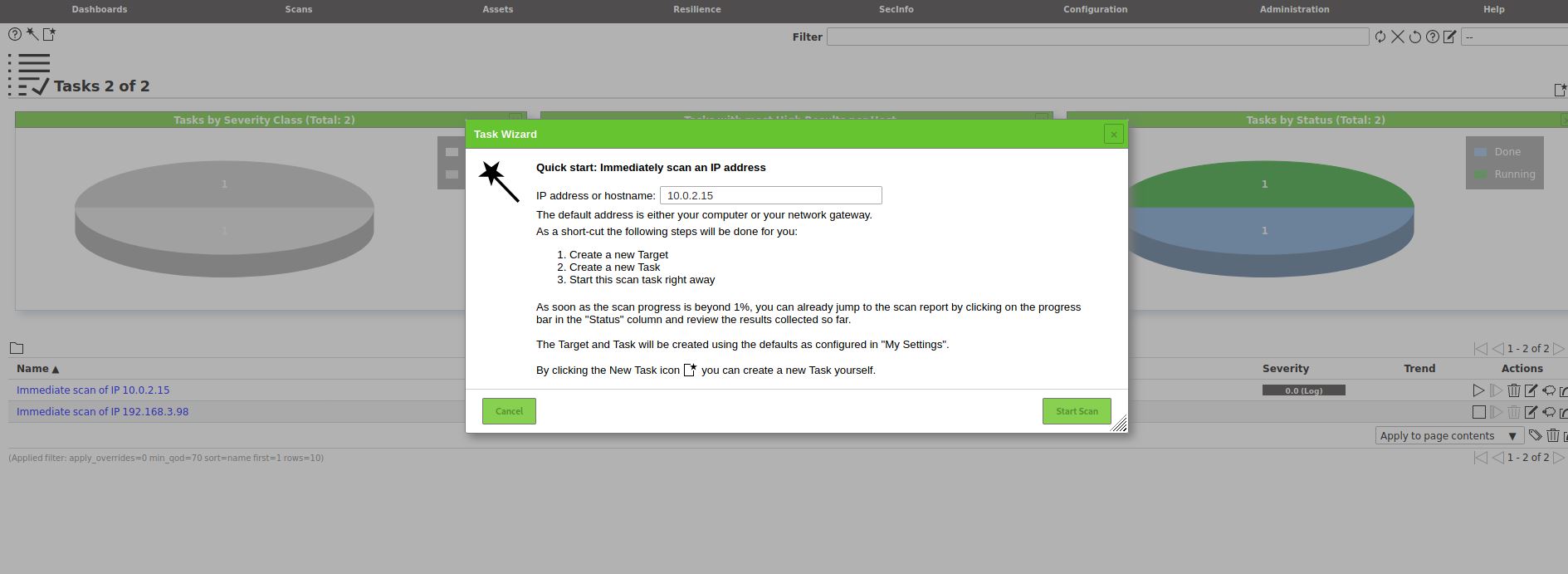
Task: Resume the 10.0.2.15 scan task
Action: 1496,390
